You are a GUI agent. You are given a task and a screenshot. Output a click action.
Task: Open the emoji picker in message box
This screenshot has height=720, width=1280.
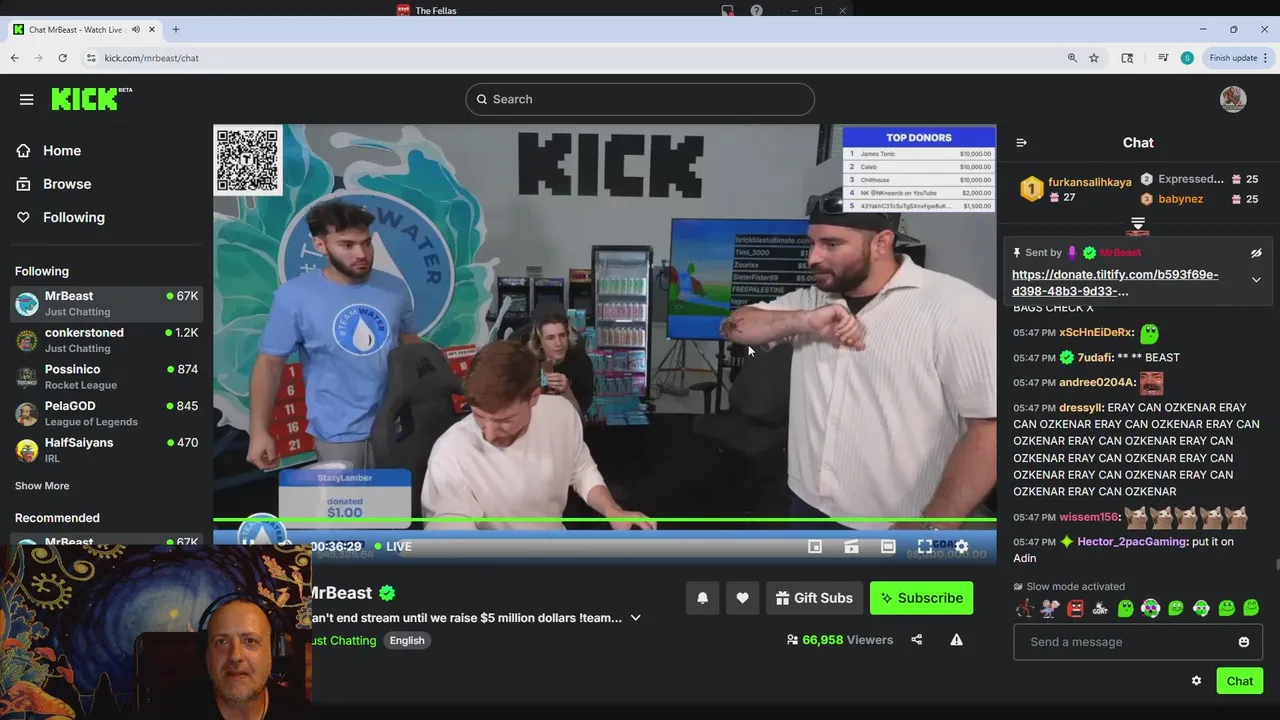[1244, 642]
